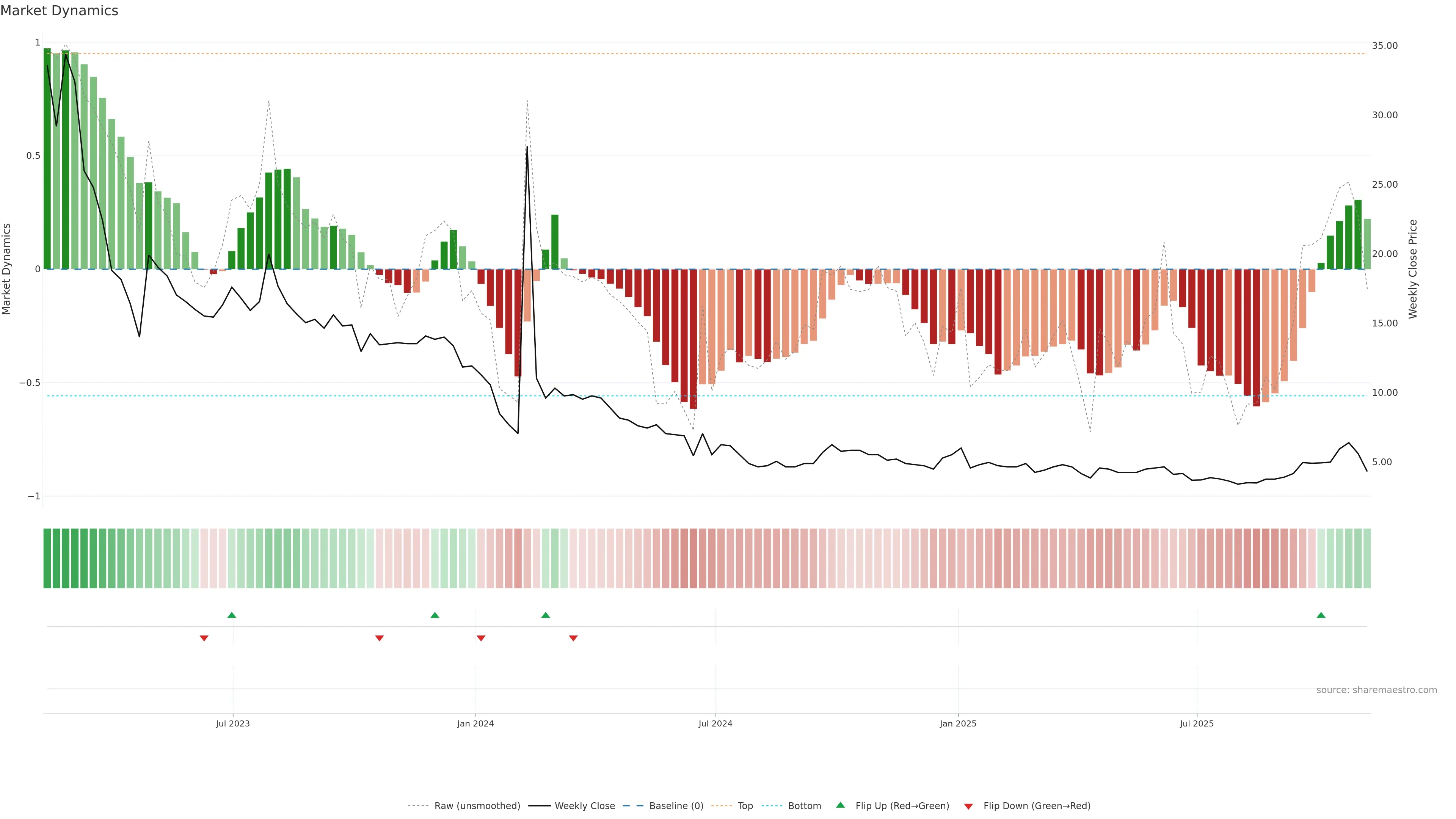Click the rightmost green flip-up marker
The height and width of the screenshot is (819, 1456).
point(1321,615)
